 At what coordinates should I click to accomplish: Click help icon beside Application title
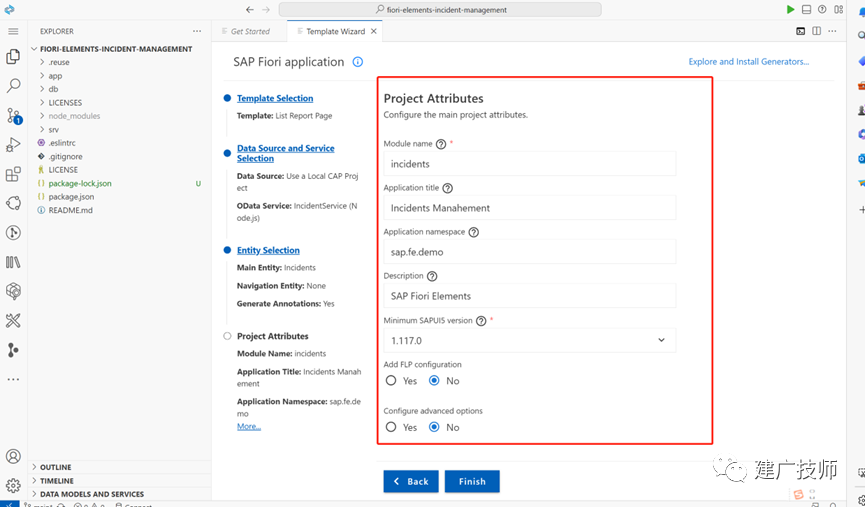click(447, 188)
